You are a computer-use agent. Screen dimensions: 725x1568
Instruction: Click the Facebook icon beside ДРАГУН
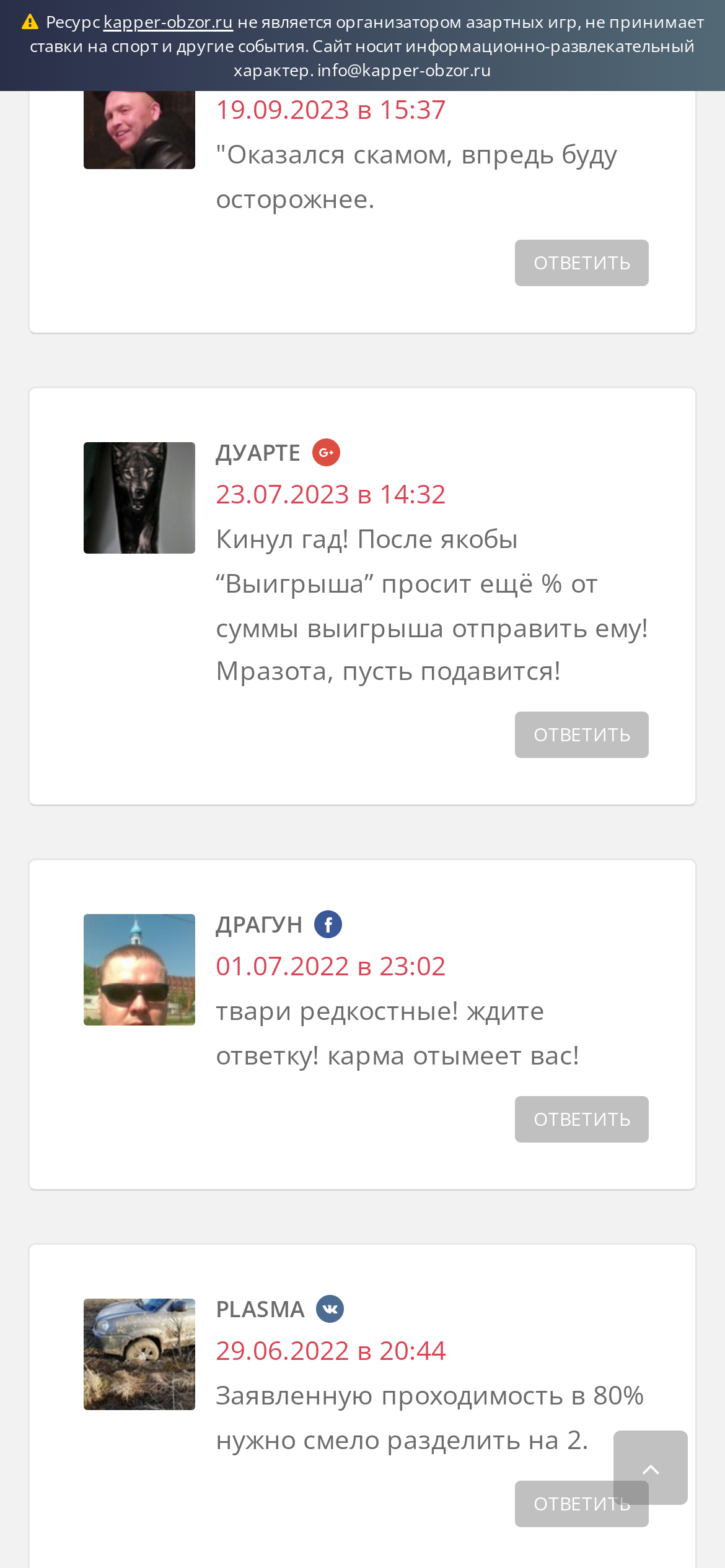[328, 925]
